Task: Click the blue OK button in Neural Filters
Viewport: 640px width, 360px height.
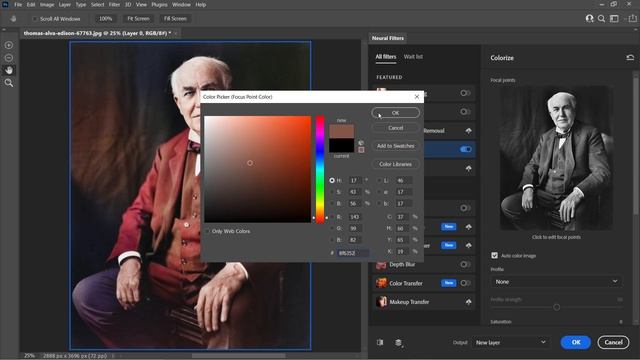Action: click(576, 342)
